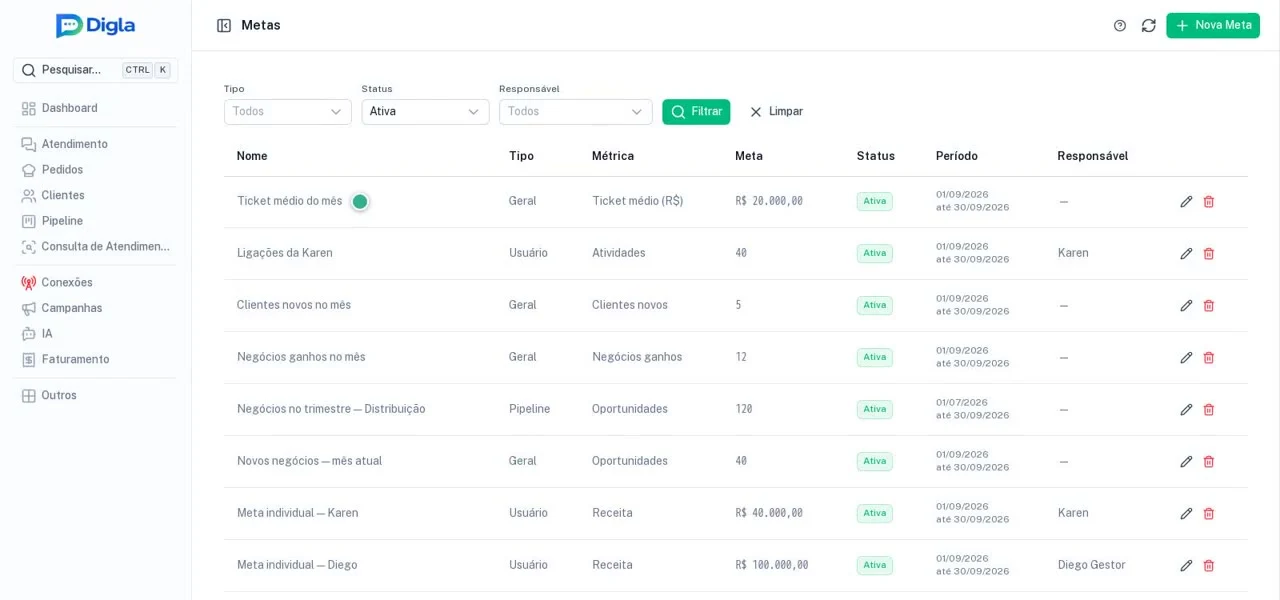Click the 'R$ 100.000,00' meta value
The width and height of the screenshot is (1280, 600).
(772, 566)
